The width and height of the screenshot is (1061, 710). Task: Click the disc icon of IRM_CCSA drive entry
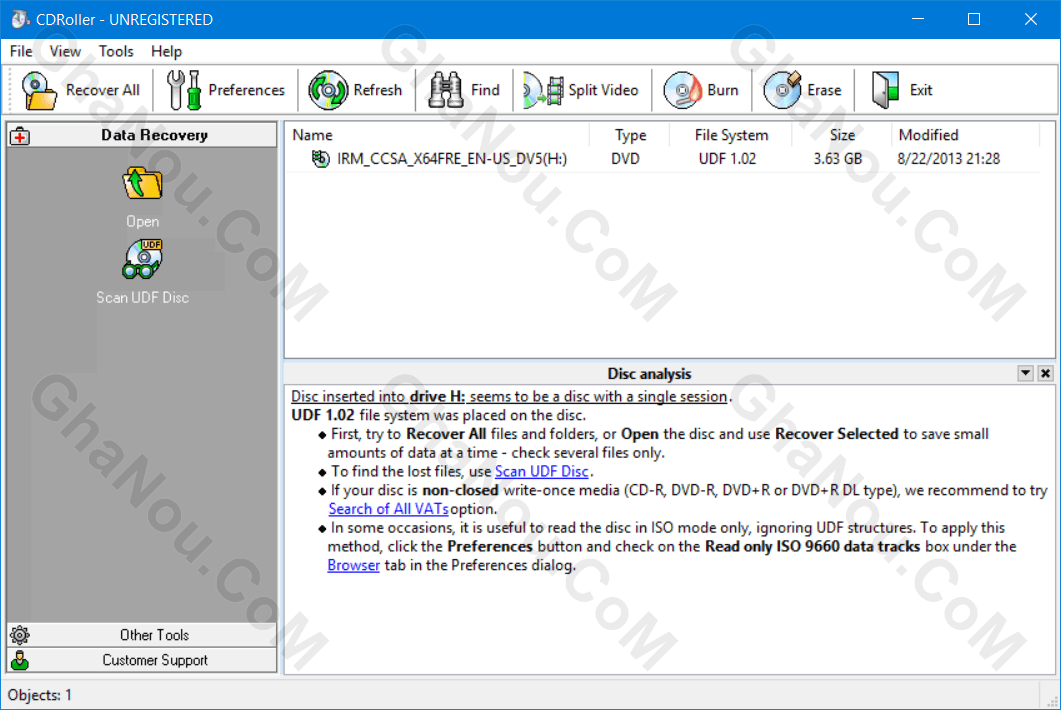[x=320, y=158]
